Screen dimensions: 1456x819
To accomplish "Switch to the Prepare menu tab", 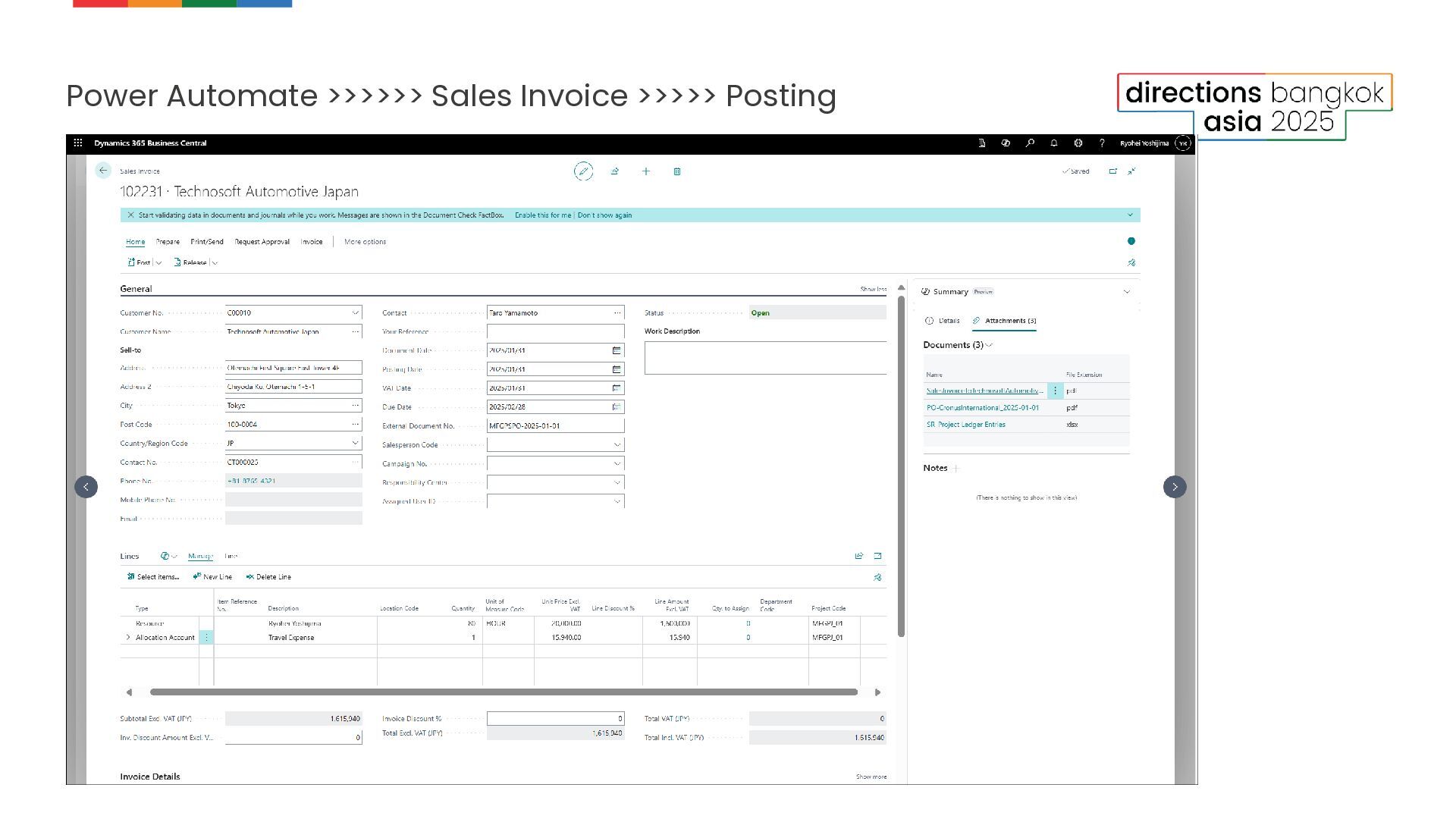I will coord(168,242).
